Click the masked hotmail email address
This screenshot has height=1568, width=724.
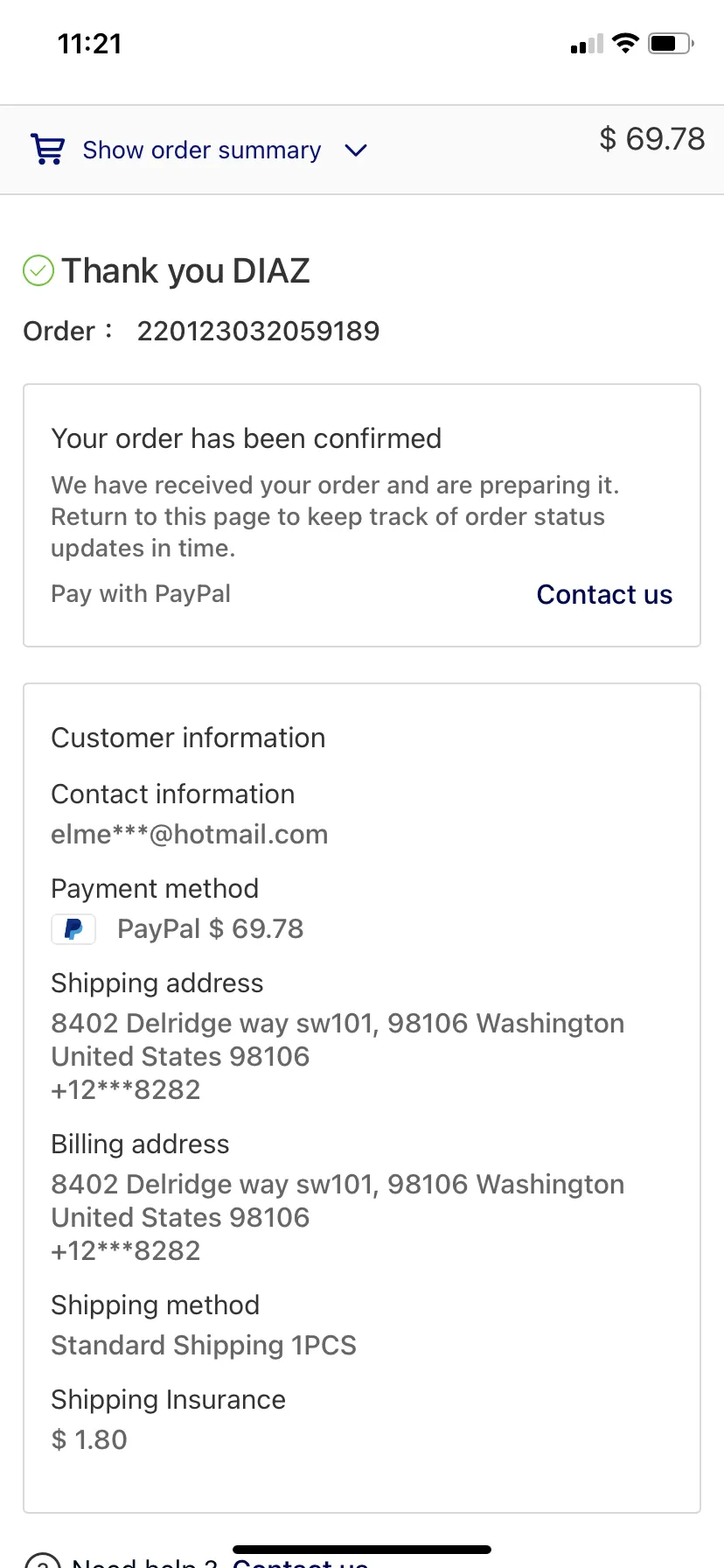click(x=190, y=834)
